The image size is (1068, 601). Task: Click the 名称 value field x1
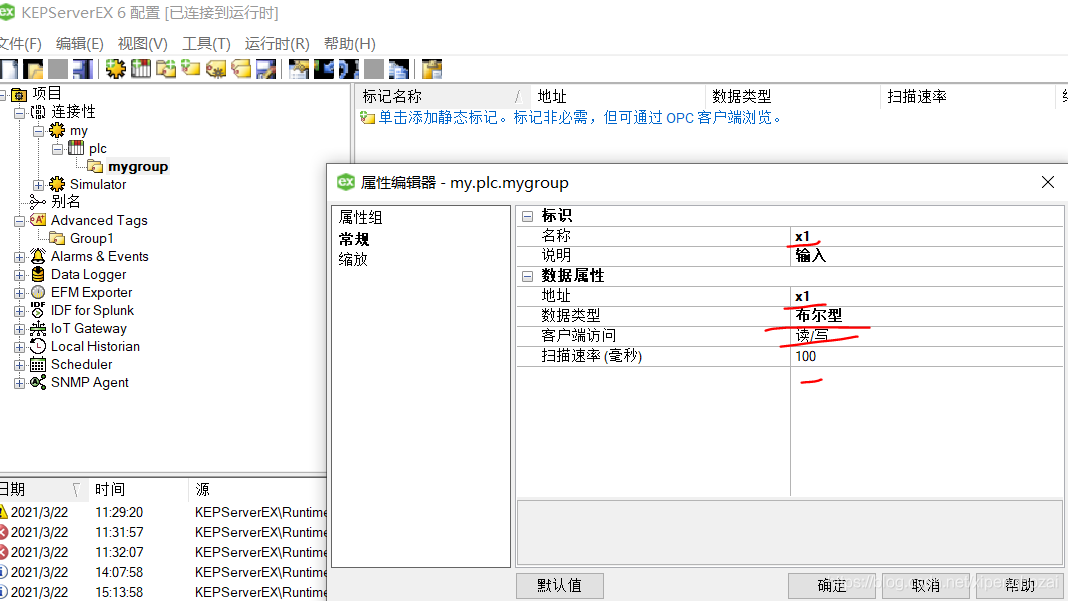(x=926, y=236)
